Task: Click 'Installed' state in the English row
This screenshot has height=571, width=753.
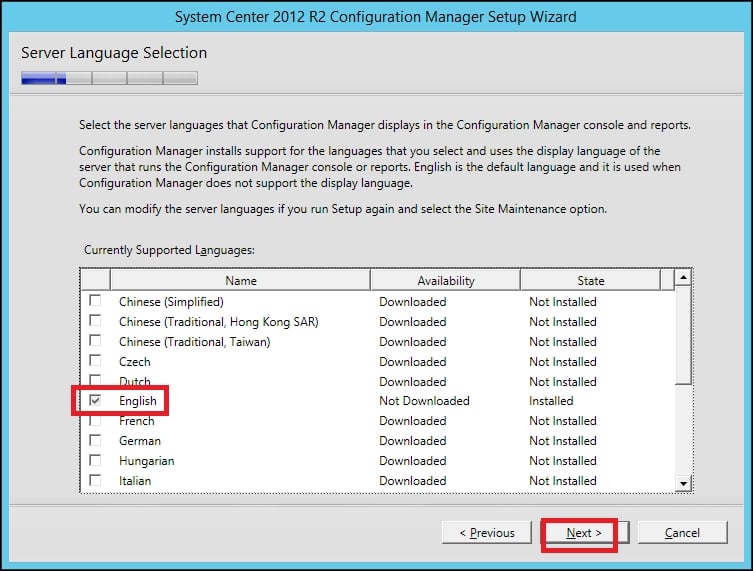Action: [551, 401]
